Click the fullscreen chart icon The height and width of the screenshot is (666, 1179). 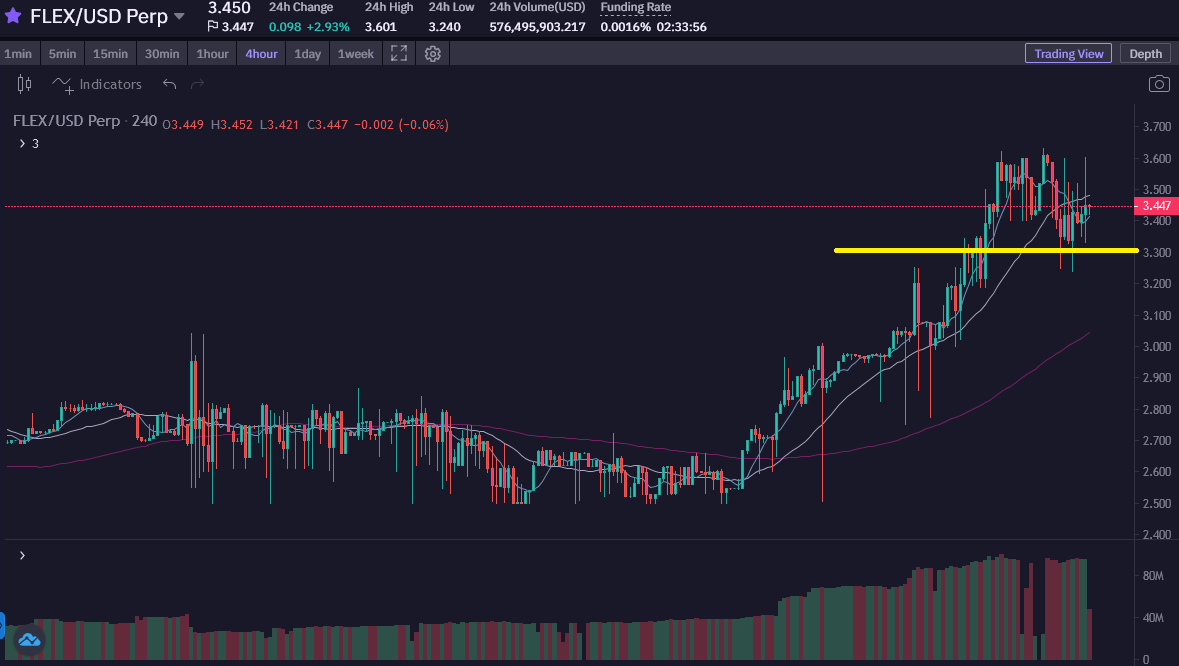(399, 53)
